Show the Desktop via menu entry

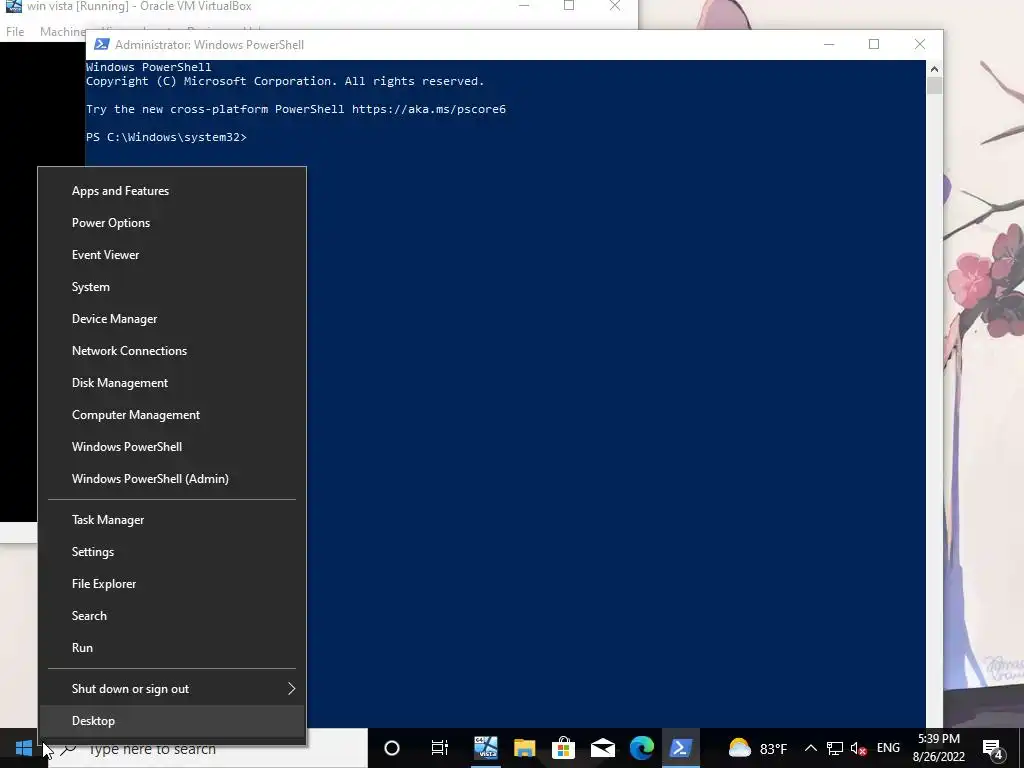172,721
